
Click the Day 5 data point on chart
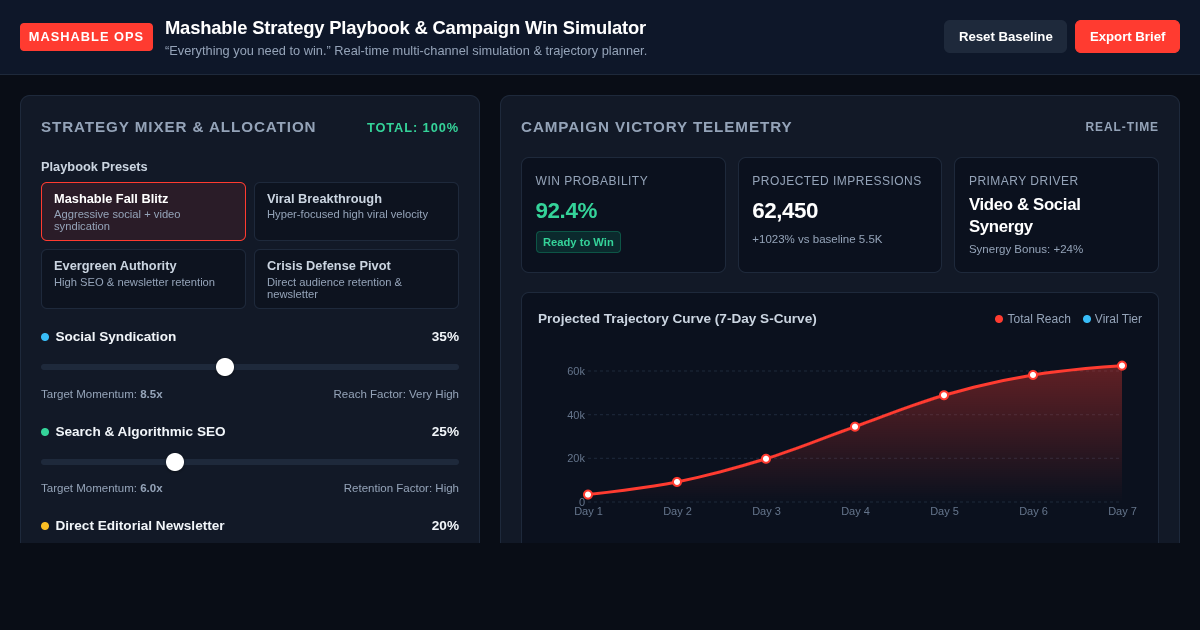point(944,395)
